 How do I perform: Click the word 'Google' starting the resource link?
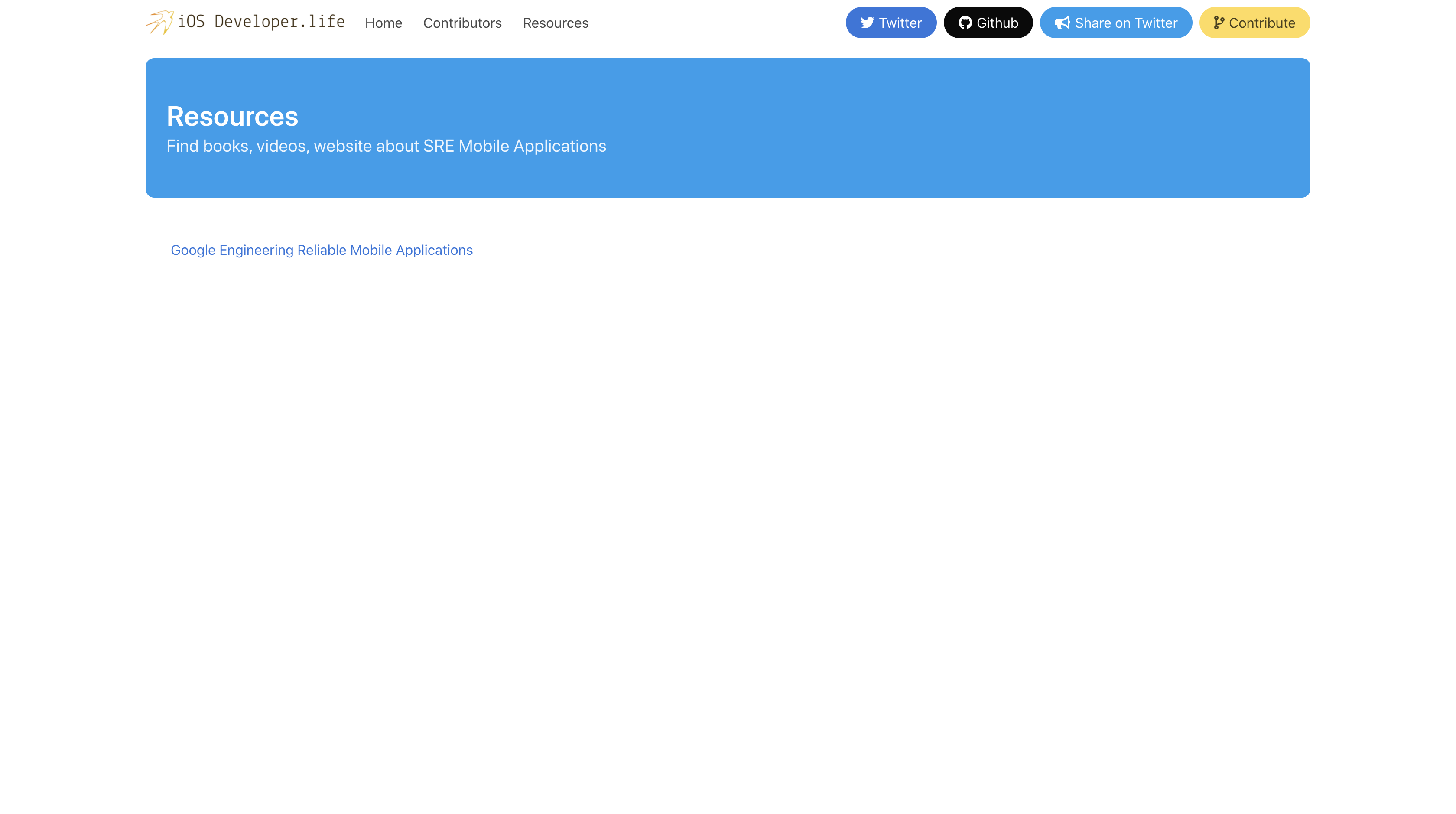[x=193, y=250]
